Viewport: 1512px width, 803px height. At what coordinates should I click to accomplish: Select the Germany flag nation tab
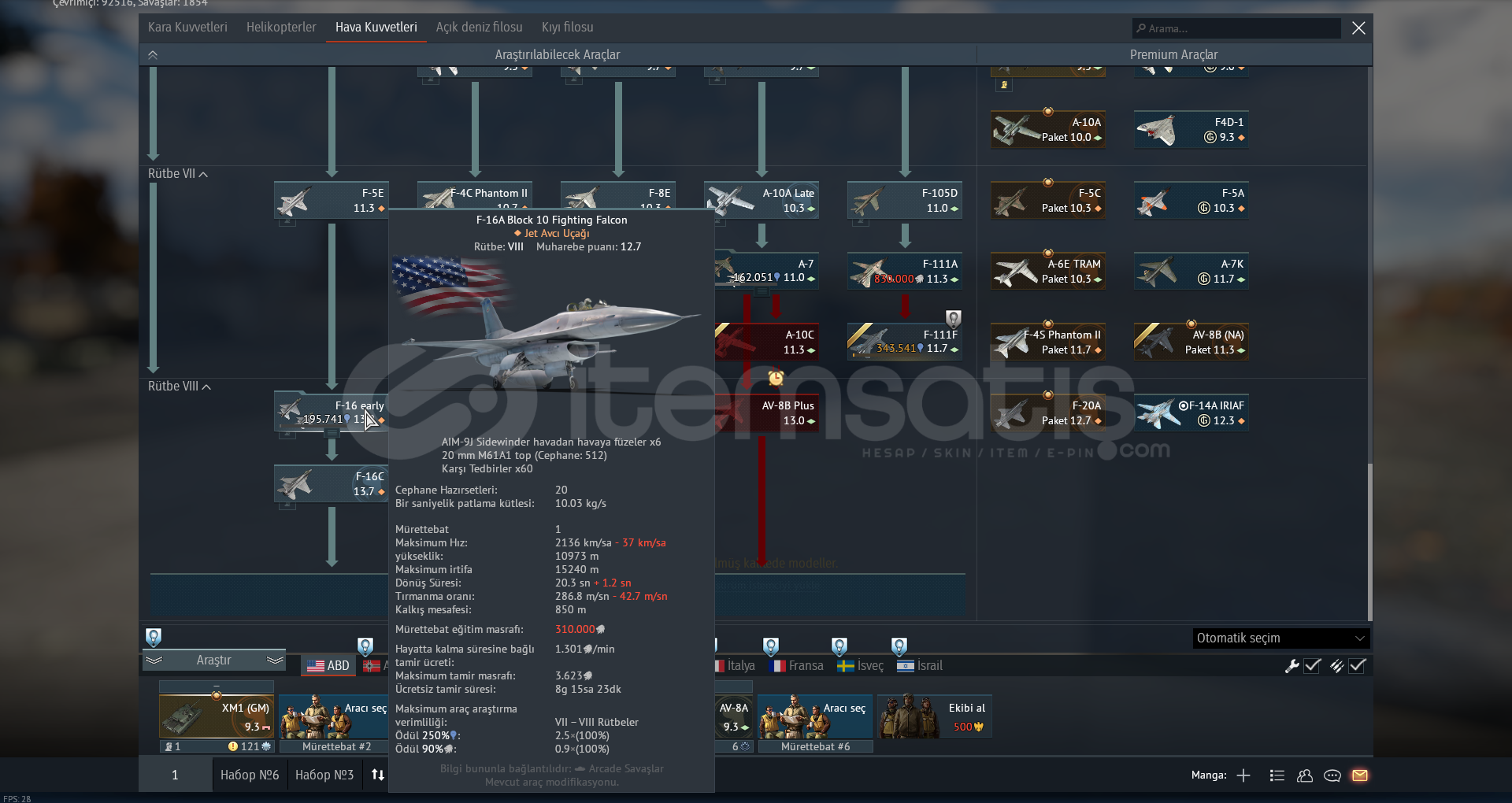373,666
